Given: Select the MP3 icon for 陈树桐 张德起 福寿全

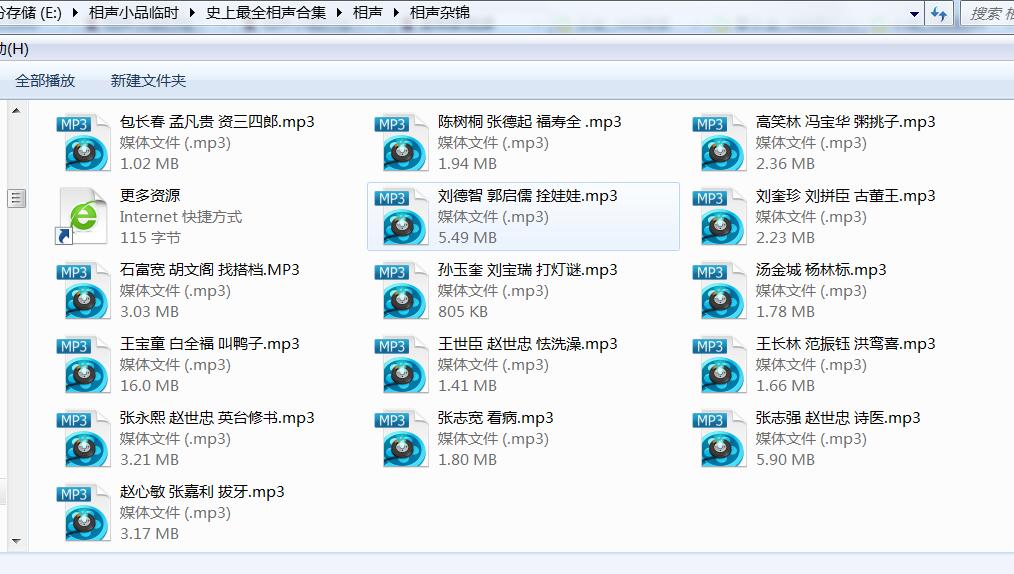Looking at the screenshot, I should [x=401, y=143].
